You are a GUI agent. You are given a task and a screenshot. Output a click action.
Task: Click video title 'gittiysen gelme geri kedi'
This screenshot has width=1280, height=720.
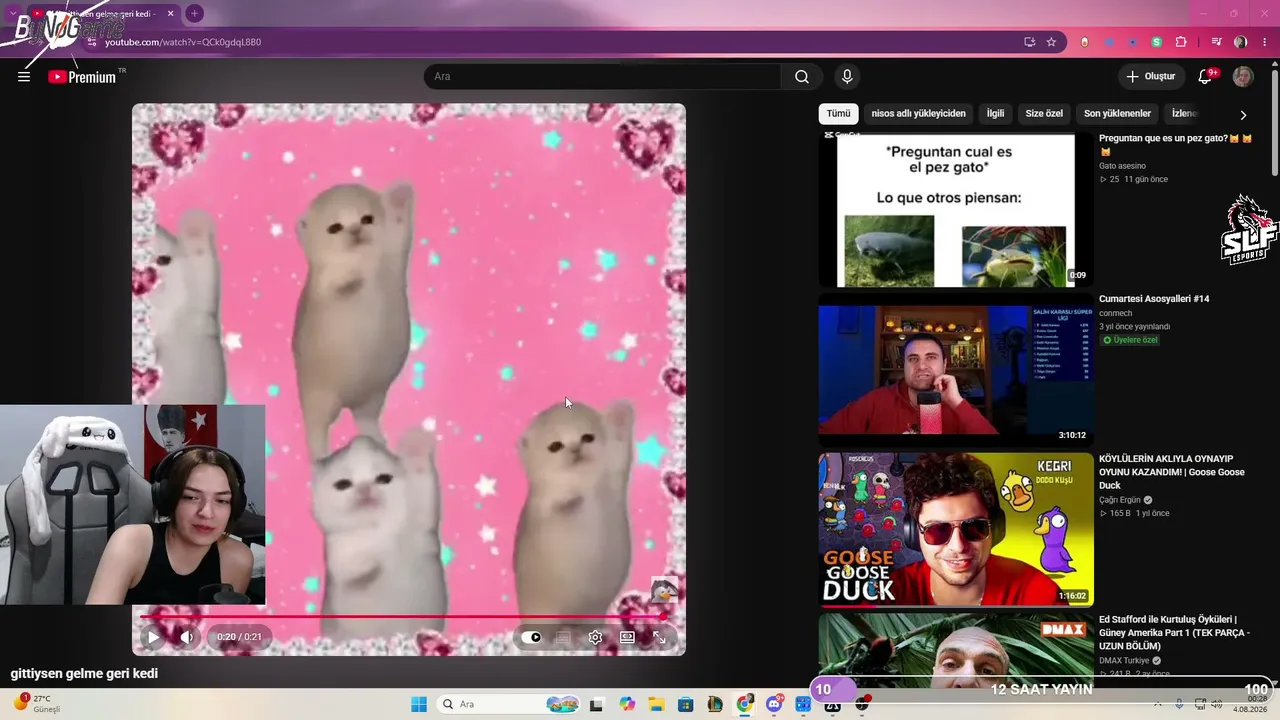tap(84, 674)
